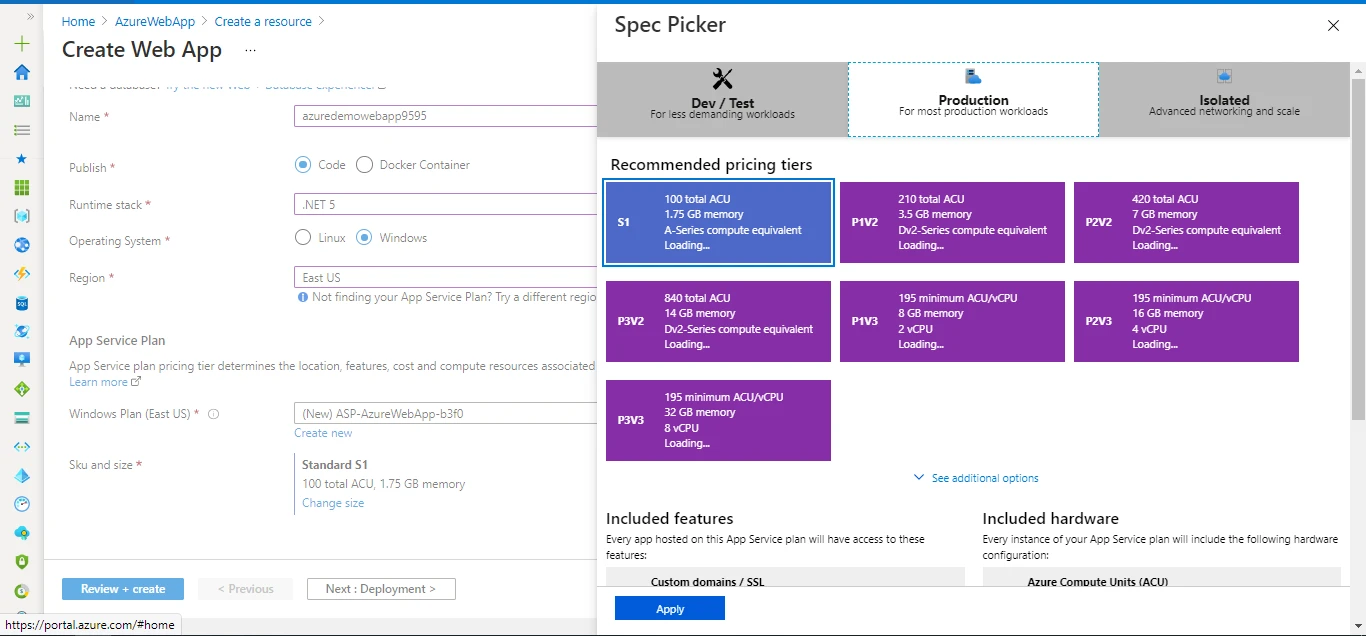Click the All services list icon
The width and height of the screenshot is (1366, 636).
[x=21, y=130]
